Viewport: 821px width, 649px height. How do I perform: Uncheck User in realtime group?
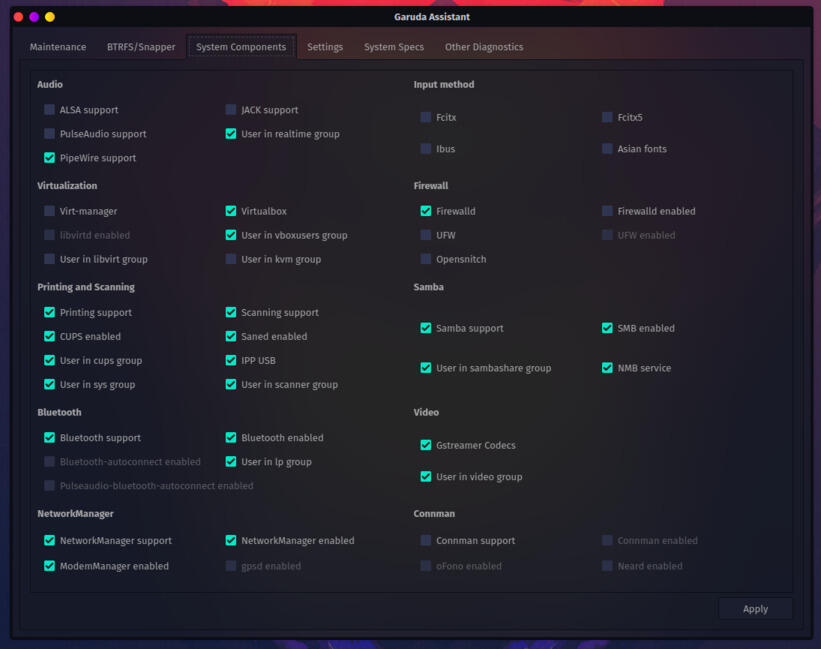coord(230,133)
